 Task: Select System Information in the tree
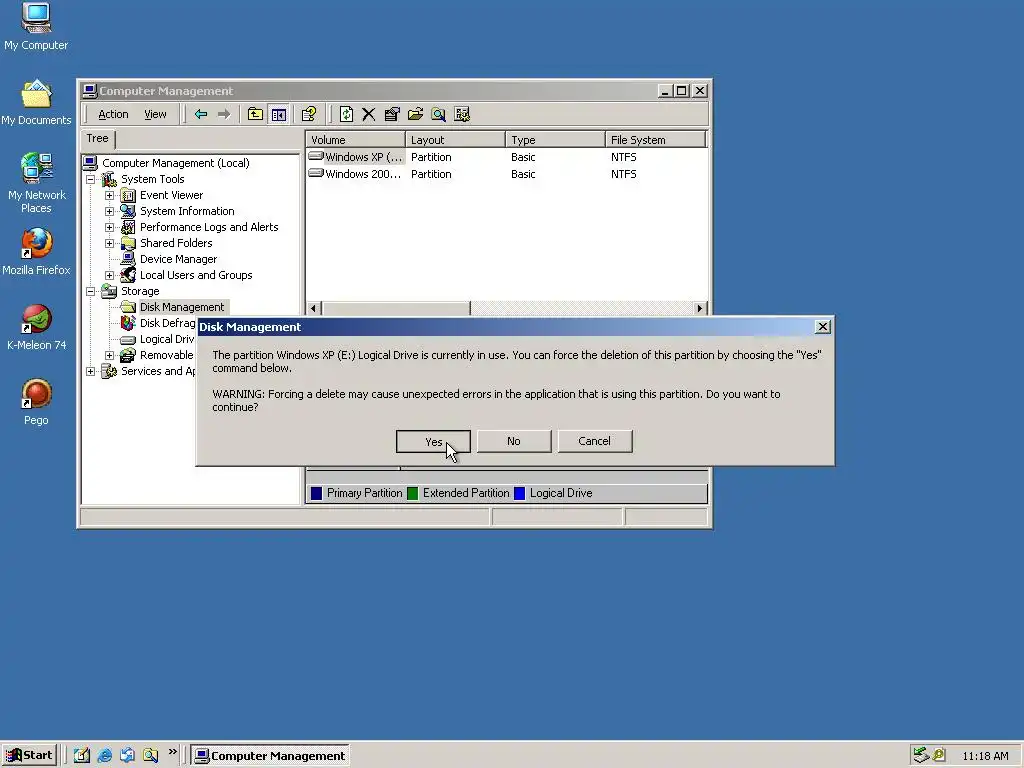[187, 211]
